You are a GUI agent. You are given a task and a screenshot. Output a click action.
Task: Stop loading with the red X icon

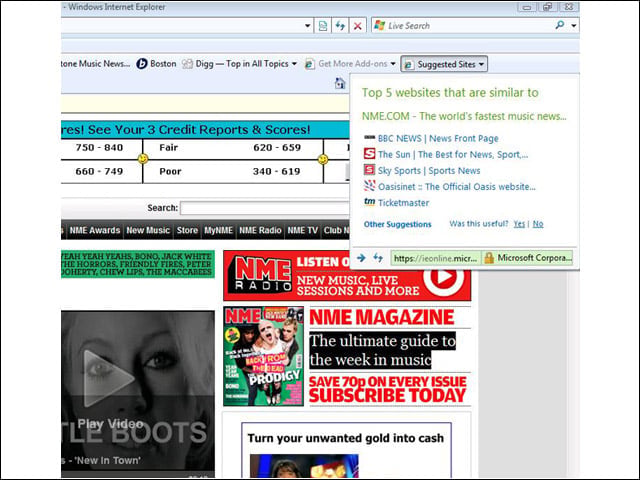(358, 26)
